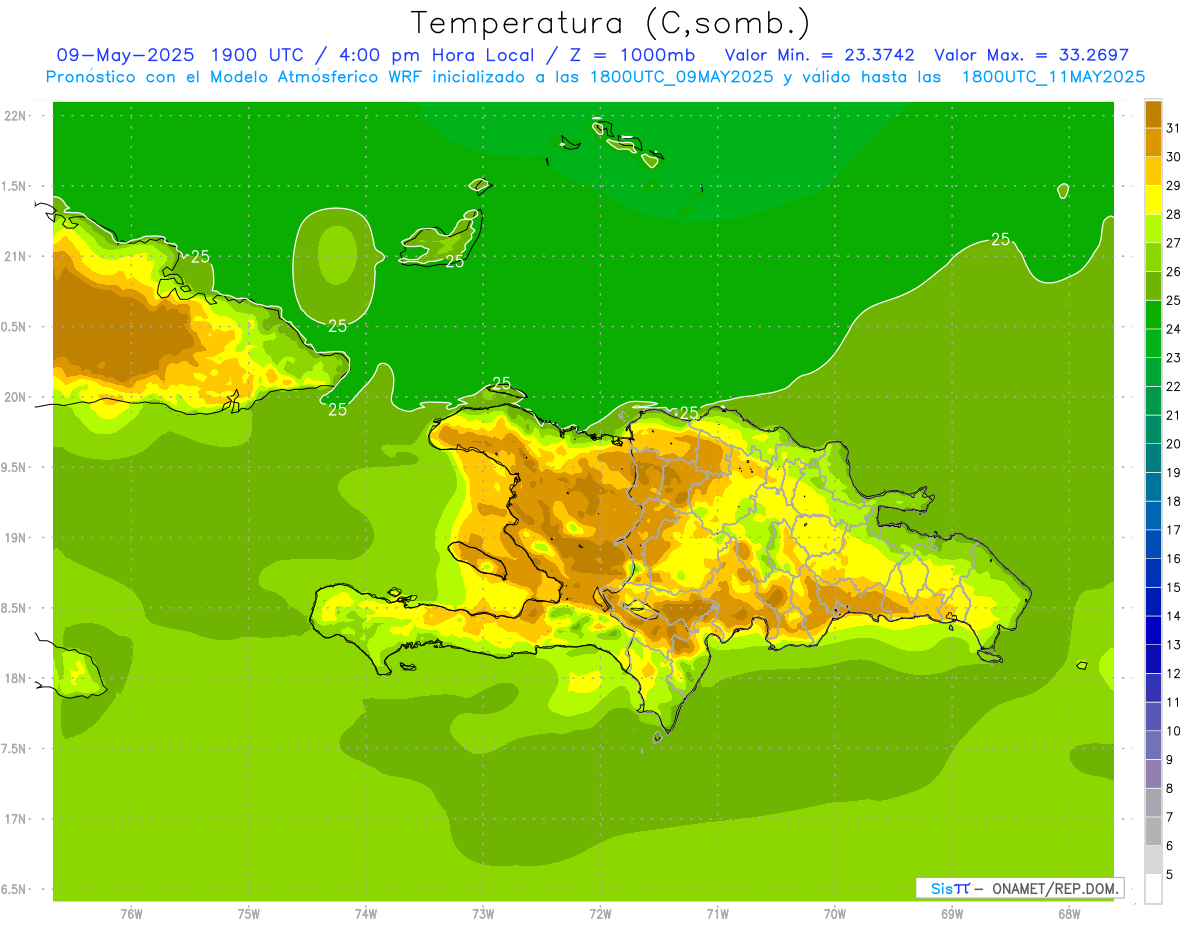The image size is (1200, 927).
Task: Click the brown colorbar swatch above 31
Action: click(1153, 114)
